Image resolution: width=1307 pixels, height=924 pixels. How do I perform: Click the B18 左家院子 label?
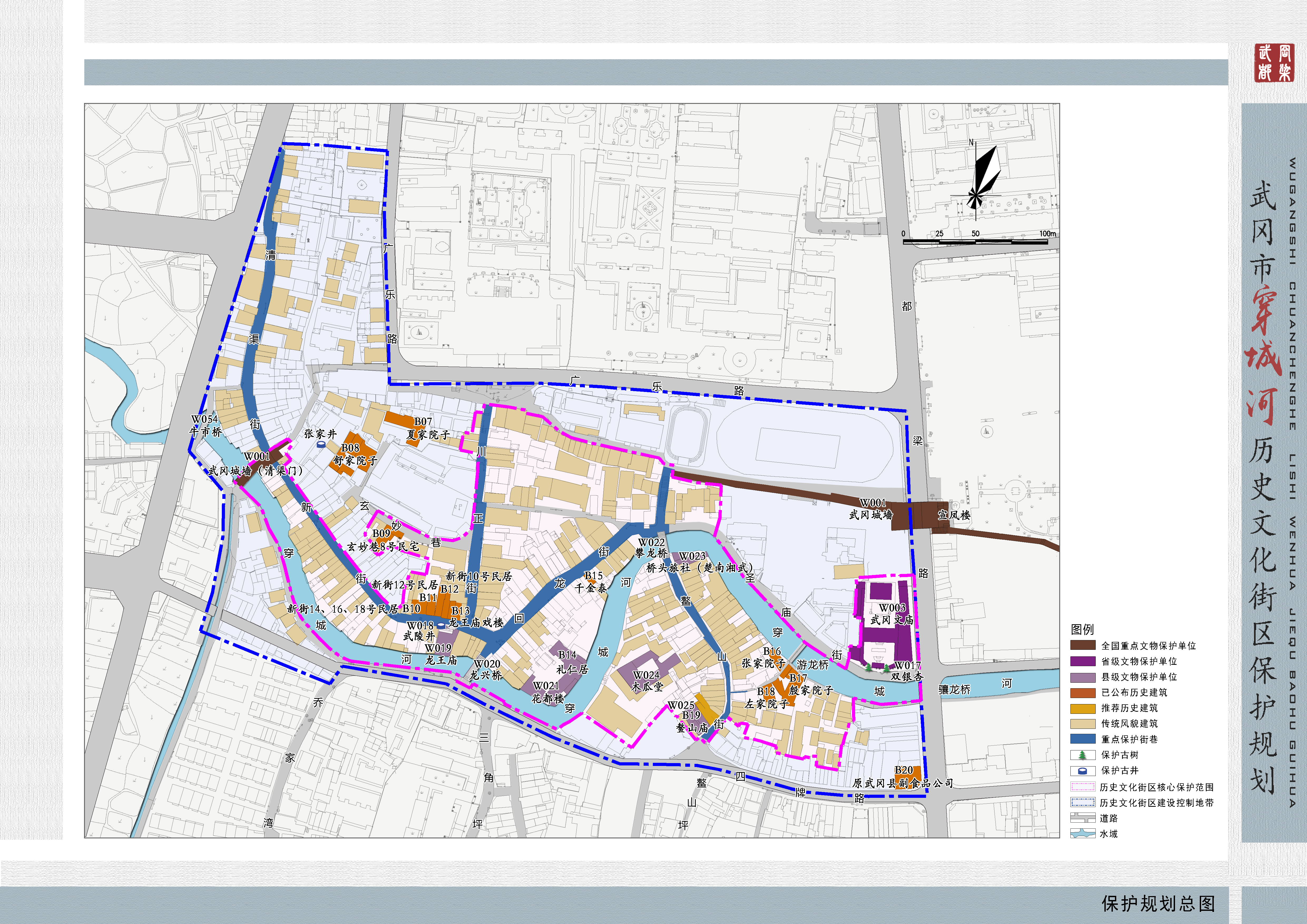tap(766, 697)
